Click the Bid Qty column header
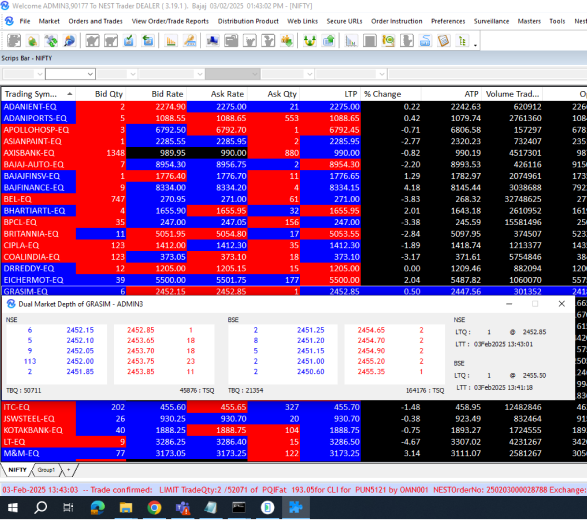 tap(100, 94)
